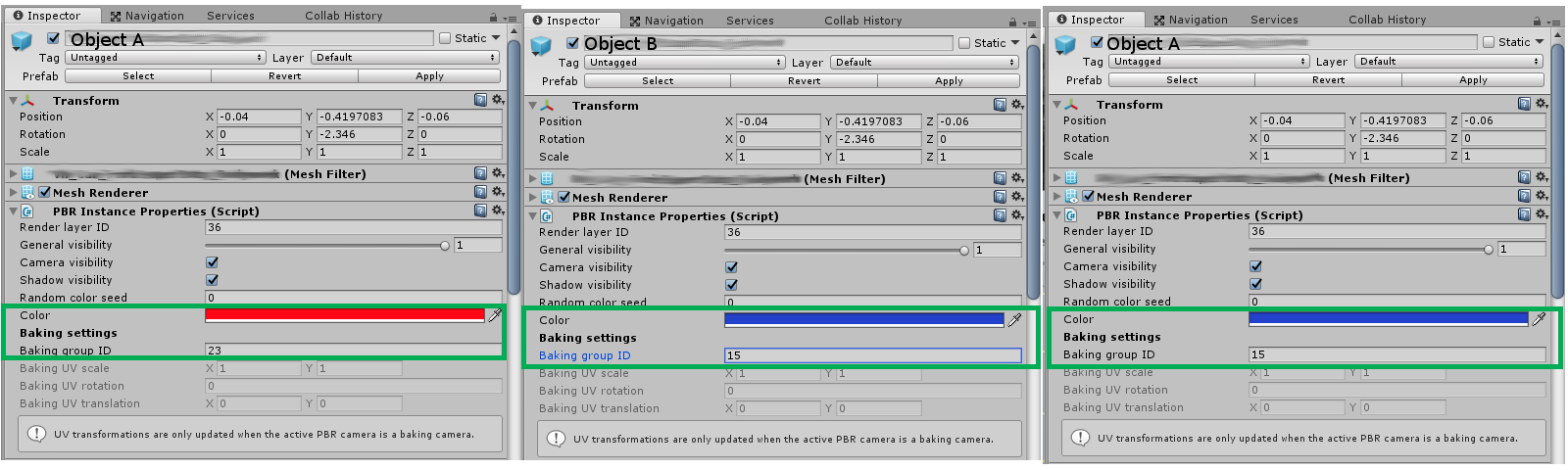The image size is (1568, 470).
Task: Click Baking group ID field showing 23
Action: click(354, 351)
